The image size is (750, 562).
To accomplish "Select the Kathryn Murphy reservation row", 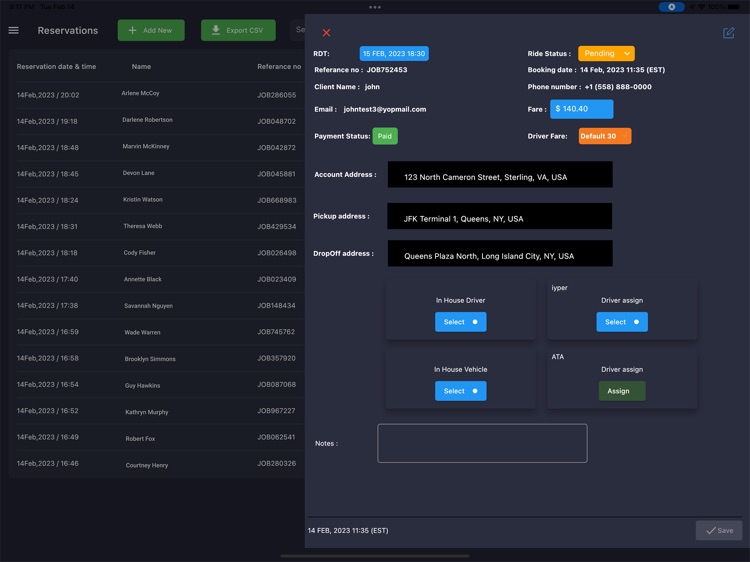I will (157, 411).
